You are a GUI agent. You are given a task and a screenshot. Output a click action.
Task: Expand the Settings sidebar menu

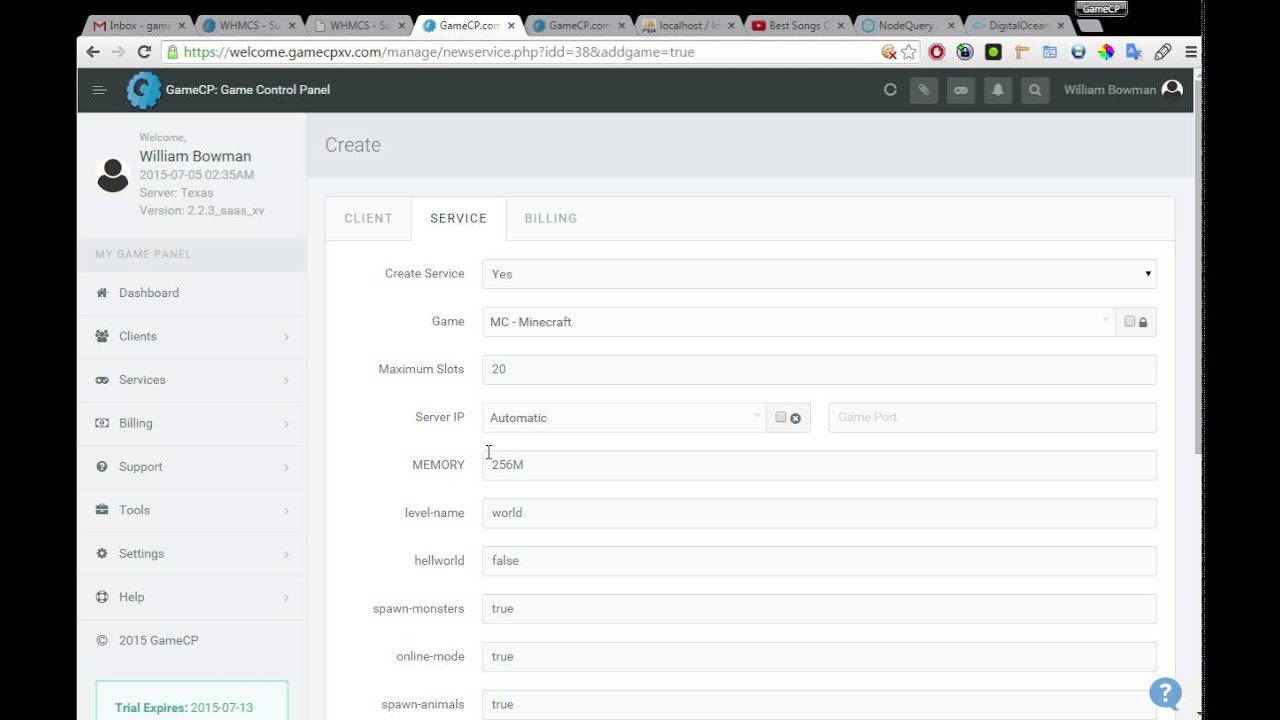click(192, 554)
